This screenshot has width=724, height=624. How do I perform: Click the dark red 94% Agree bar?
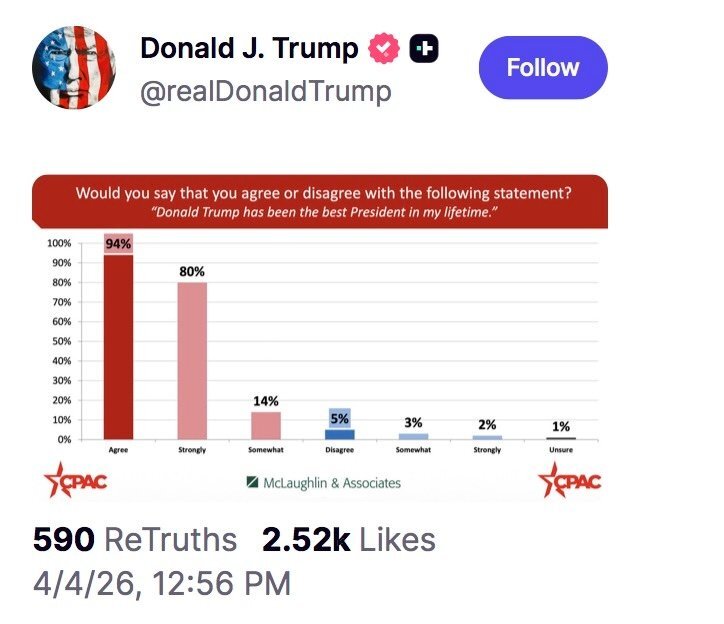[119, 345]
